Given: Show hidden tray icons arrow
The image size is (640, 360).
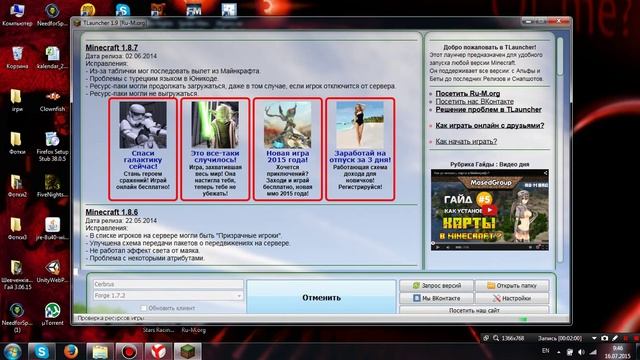Looking at the screenshot, I should 559,351.
